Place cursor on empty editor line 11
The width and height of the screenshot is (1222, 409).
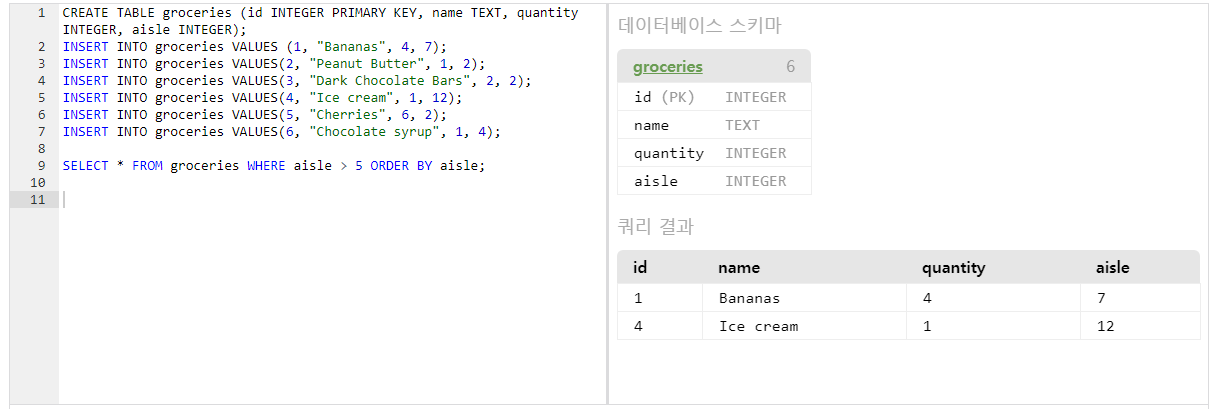pos(333,199)
